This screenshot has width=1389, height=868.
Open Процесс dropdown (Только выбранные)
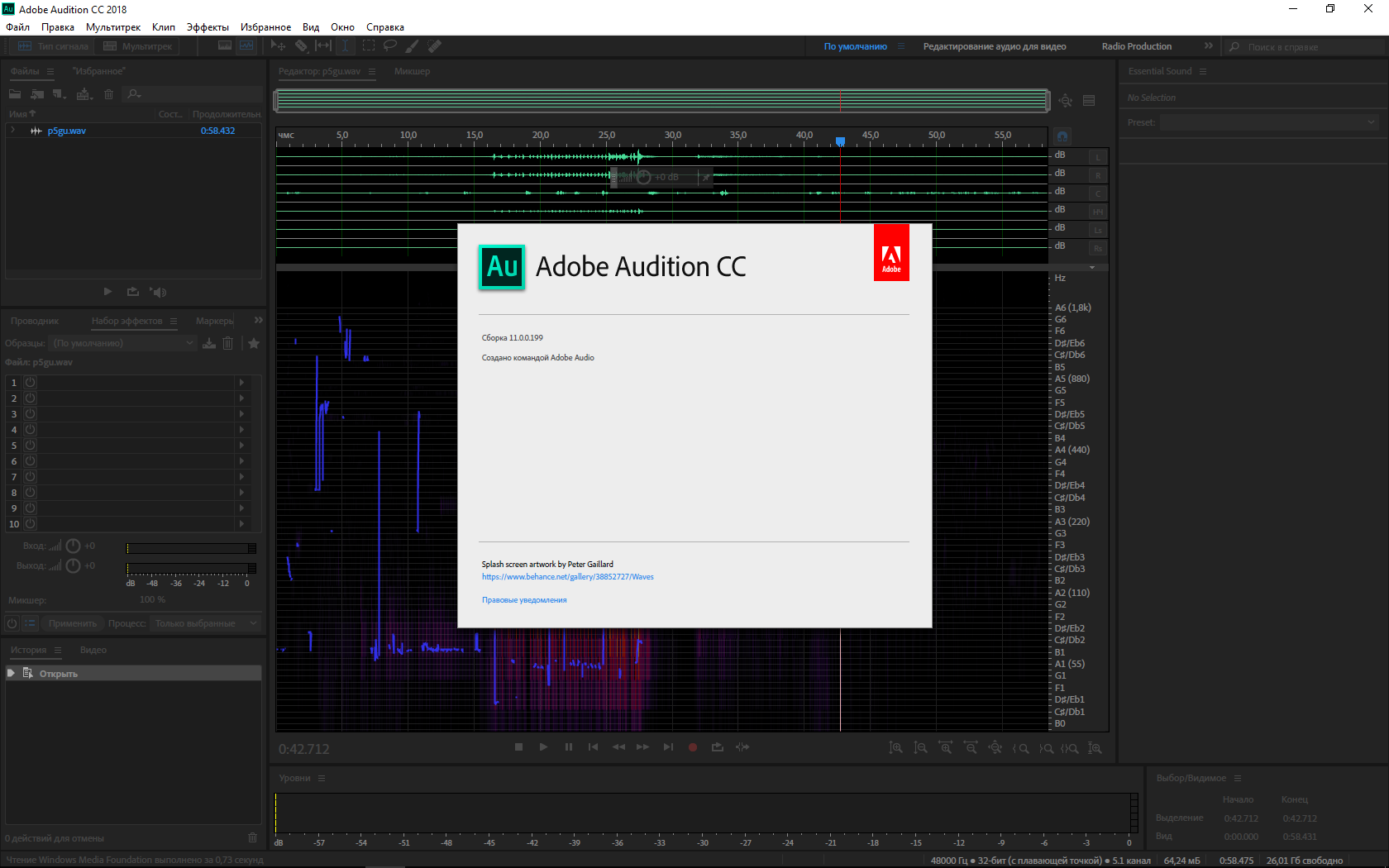tap(206, 623)
